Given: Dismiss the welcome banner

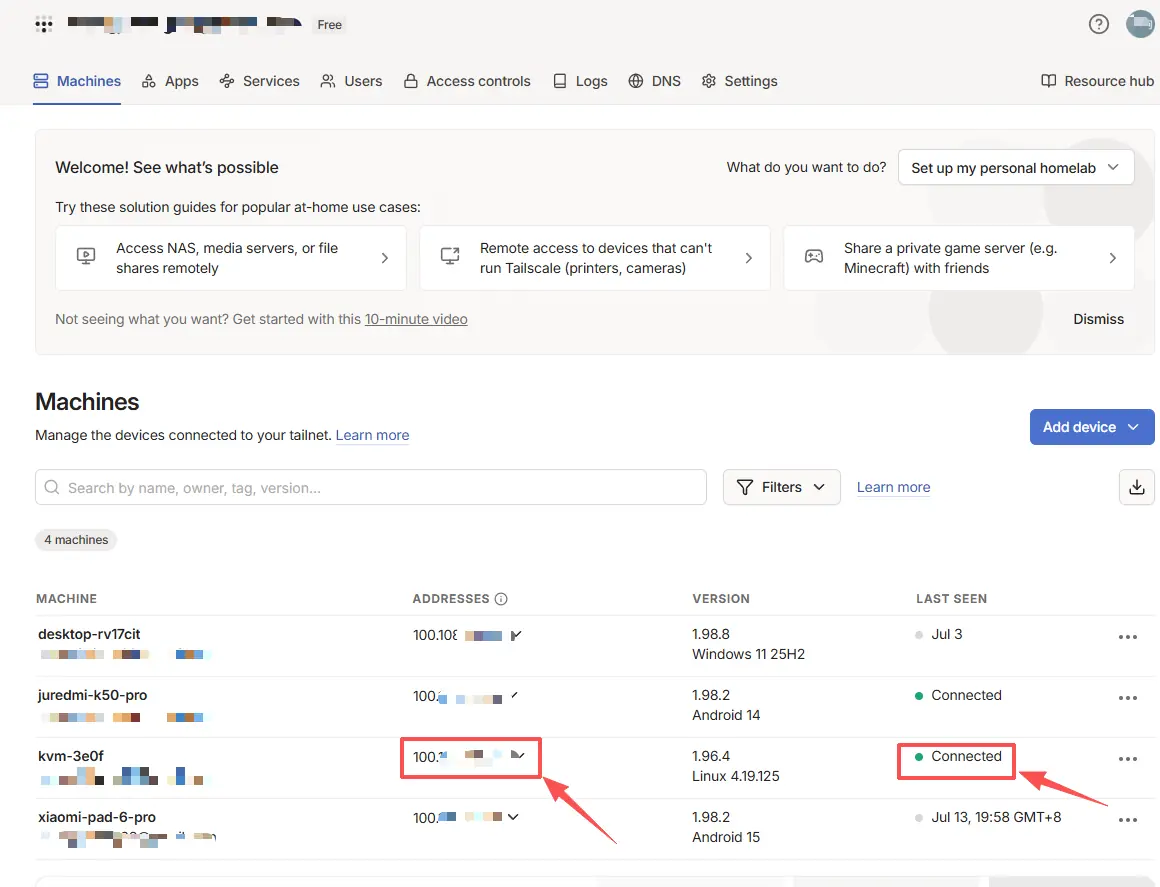Looking at the screenshot, I should tap(1099, 320).
